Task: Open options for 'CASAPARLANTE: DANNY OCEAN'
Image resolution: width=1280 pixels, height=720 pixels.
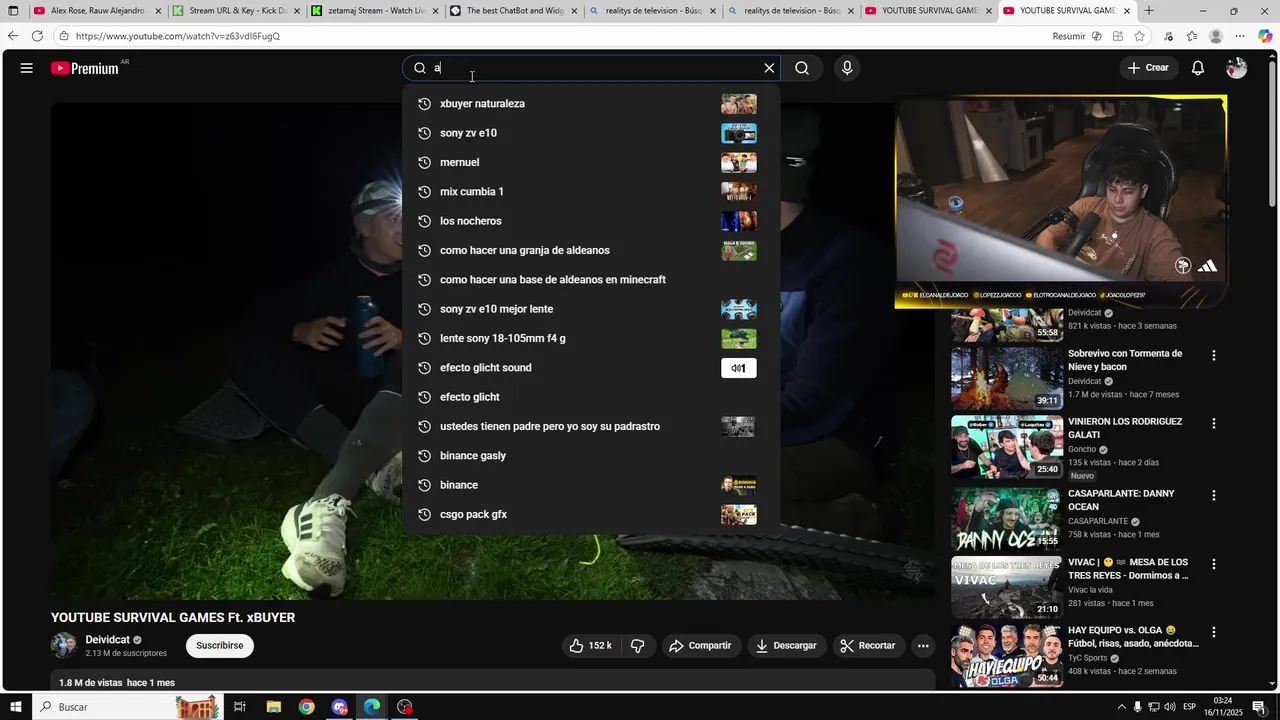Action: coord(1214,496)
